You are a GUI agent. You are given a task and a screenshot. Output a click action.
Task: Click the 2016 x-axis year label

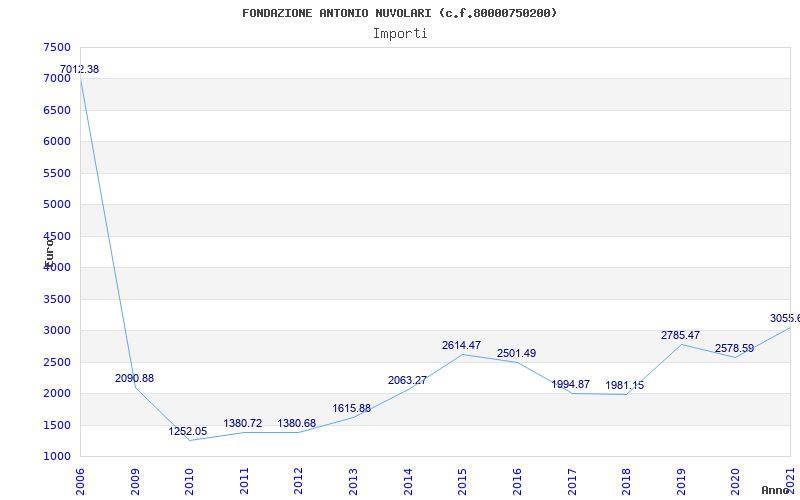point(517,482)
